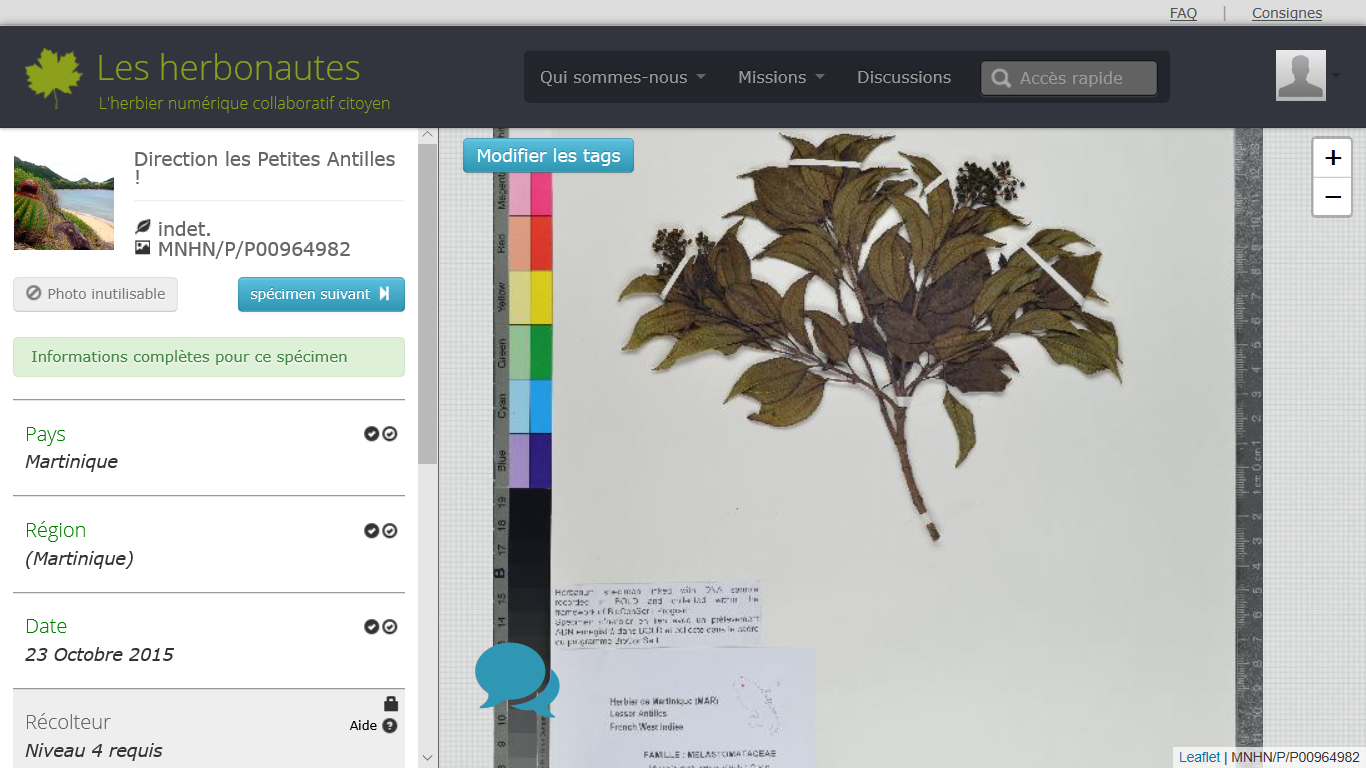Click the maple leaf logo icon
This screenshot has width=1366, height=768.
53,77
